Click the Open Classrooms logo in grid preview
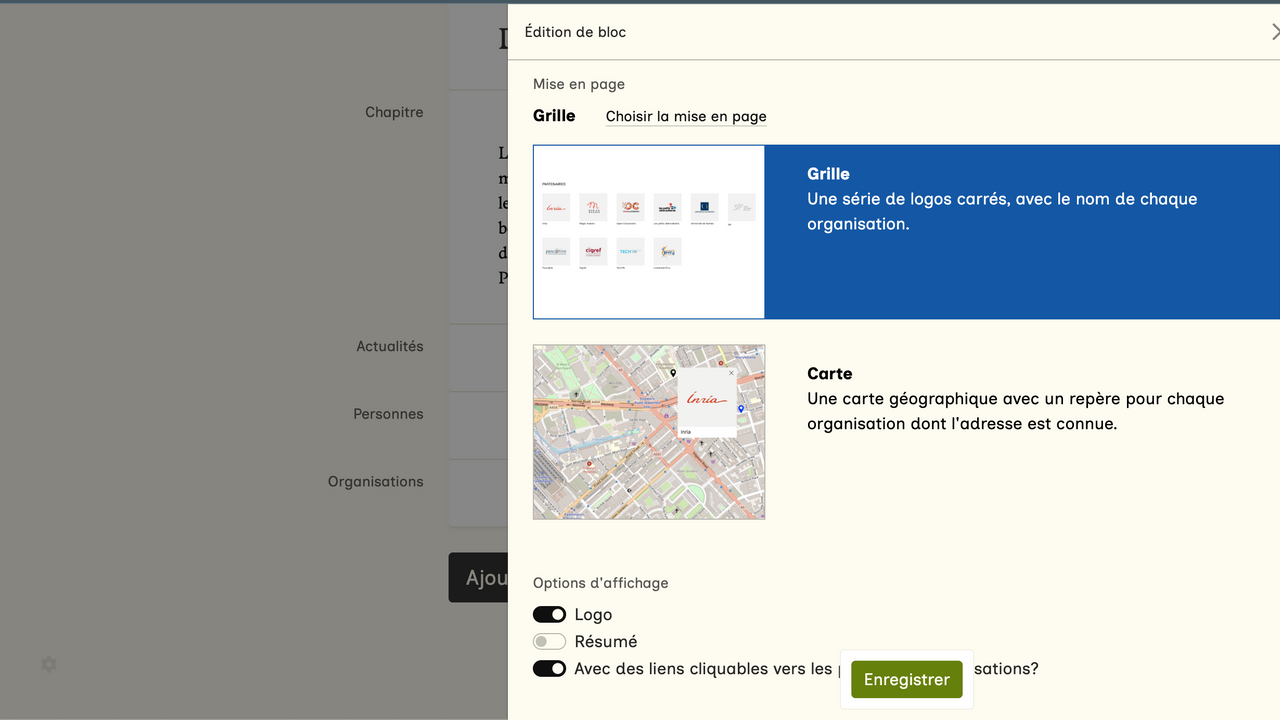1280x720 pixels. [x=630, y=208]
